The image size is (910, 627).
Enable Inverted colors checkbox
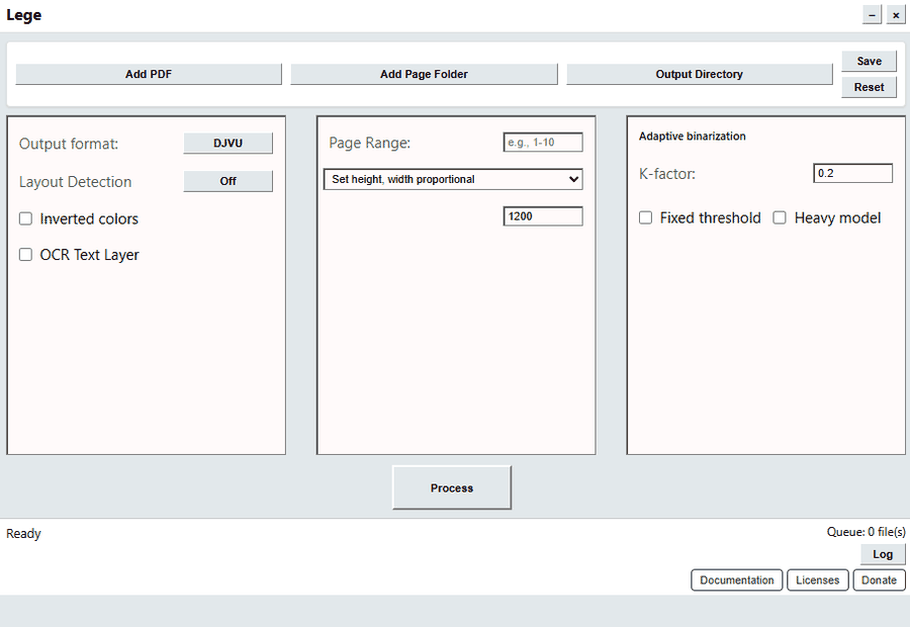coord(26,219)
